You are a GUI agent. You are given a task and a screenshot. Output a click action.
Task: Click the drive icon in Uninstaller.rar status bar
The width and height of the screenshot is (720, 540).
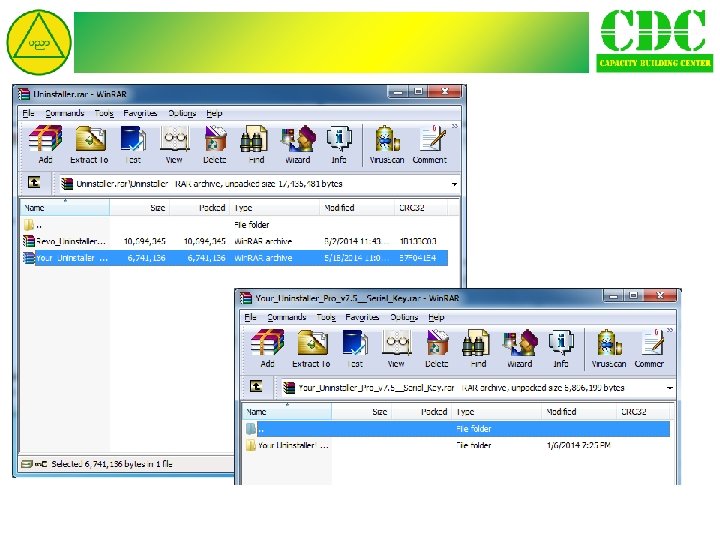(x=27, y=464)
